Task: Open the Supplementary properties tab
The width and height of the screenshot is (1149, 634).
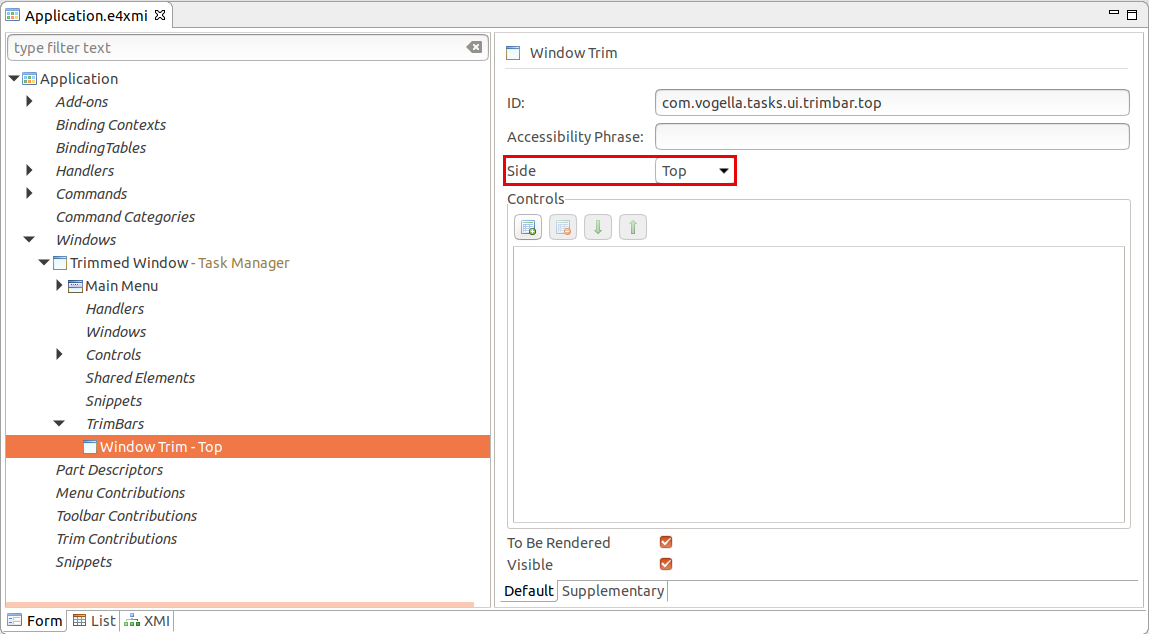Action: [613, 591]
